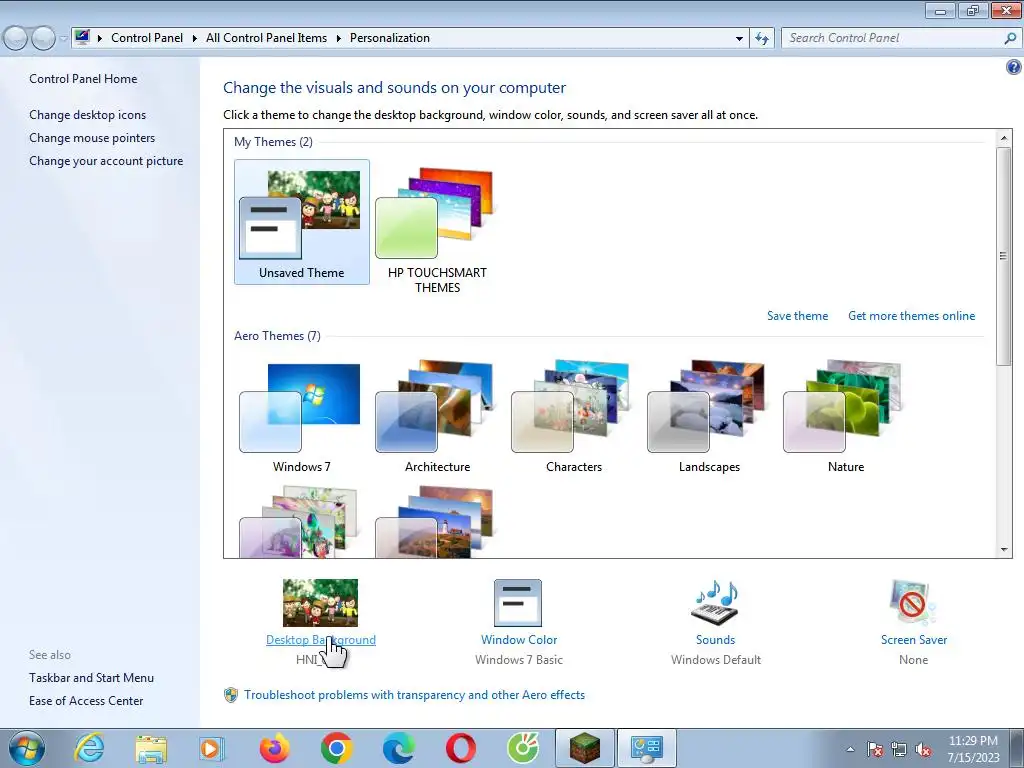The image size is (1024, 768).
Task: Open Change your account picture
Action: tap(106, 161)
